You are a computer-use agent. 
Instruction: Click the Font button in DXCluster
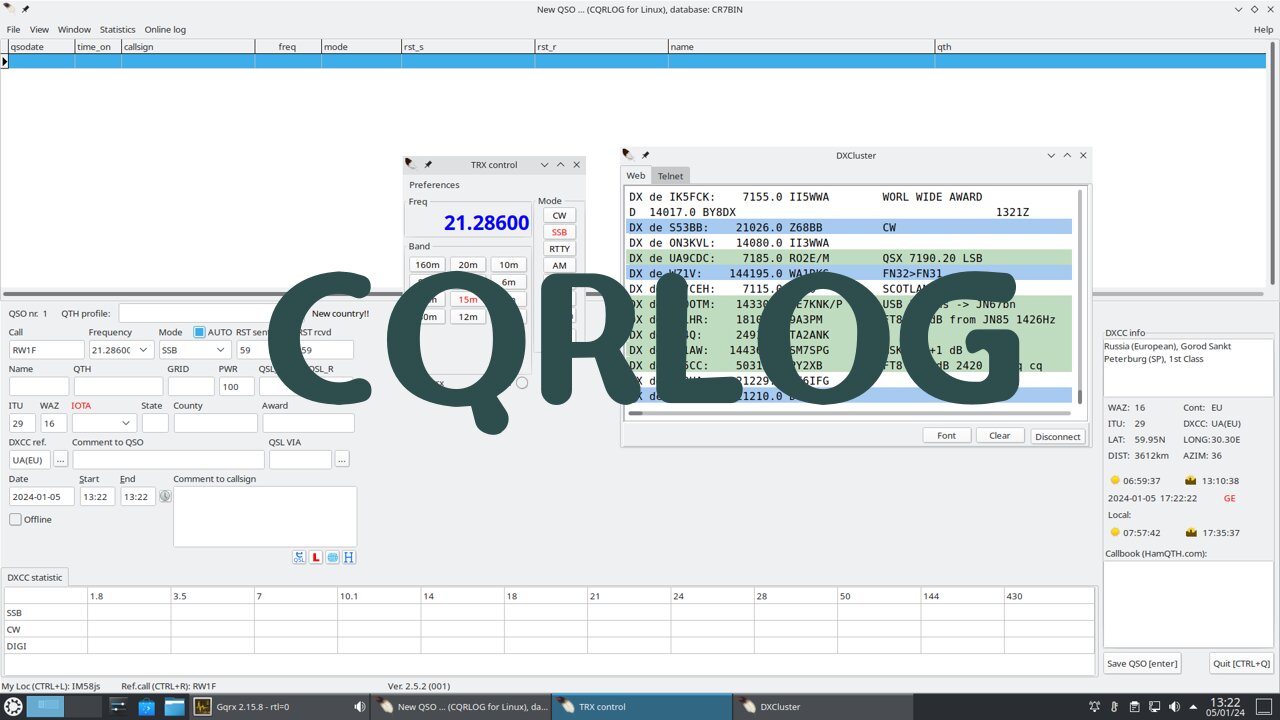(x=946, y=435)
